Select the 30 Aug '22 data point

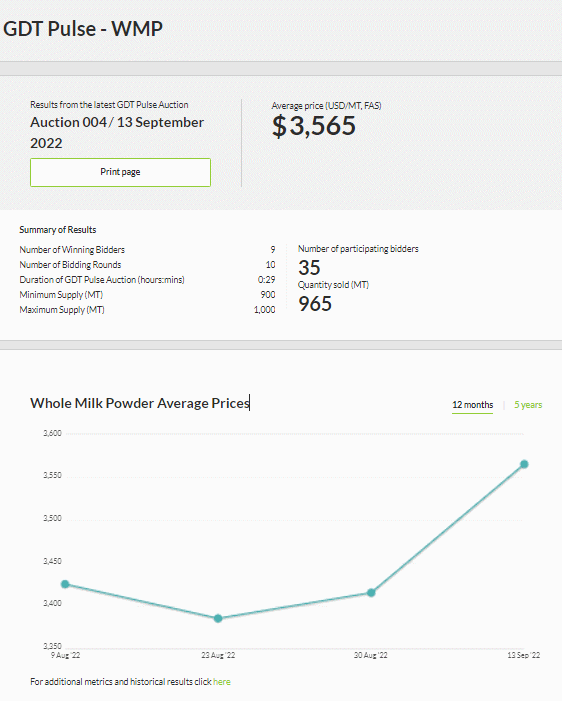click(371, 592)
